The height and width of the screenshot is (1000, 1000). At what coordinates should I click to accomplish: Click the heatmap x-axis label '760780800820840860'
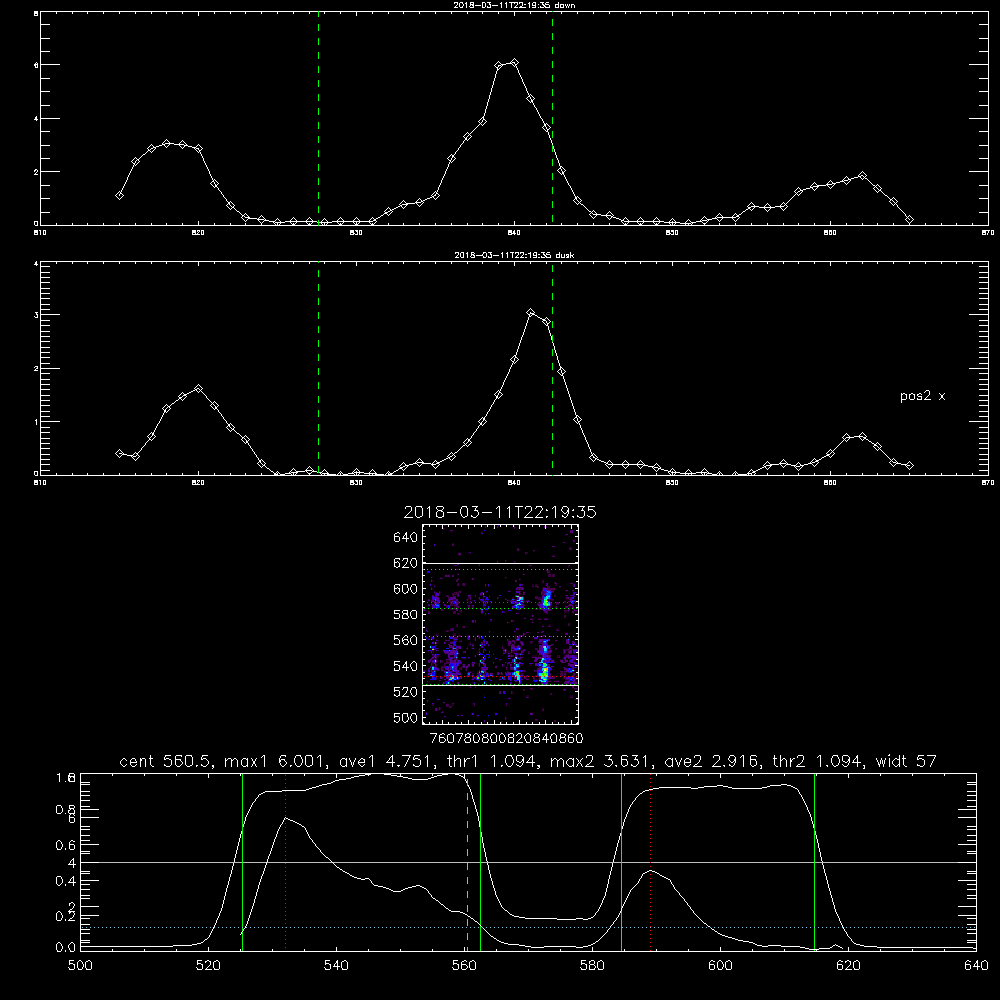(x=506, y=738)
